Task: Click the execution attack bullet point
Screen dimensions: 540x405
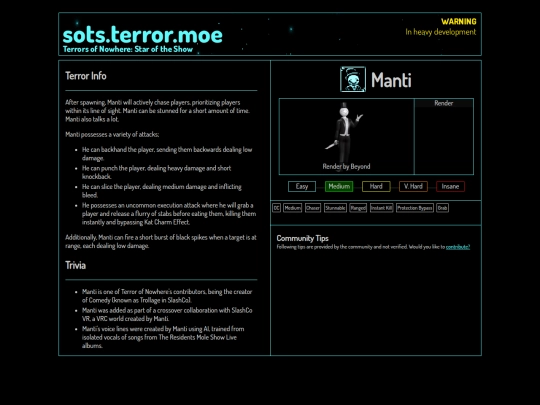Action: tap(169, 214)
